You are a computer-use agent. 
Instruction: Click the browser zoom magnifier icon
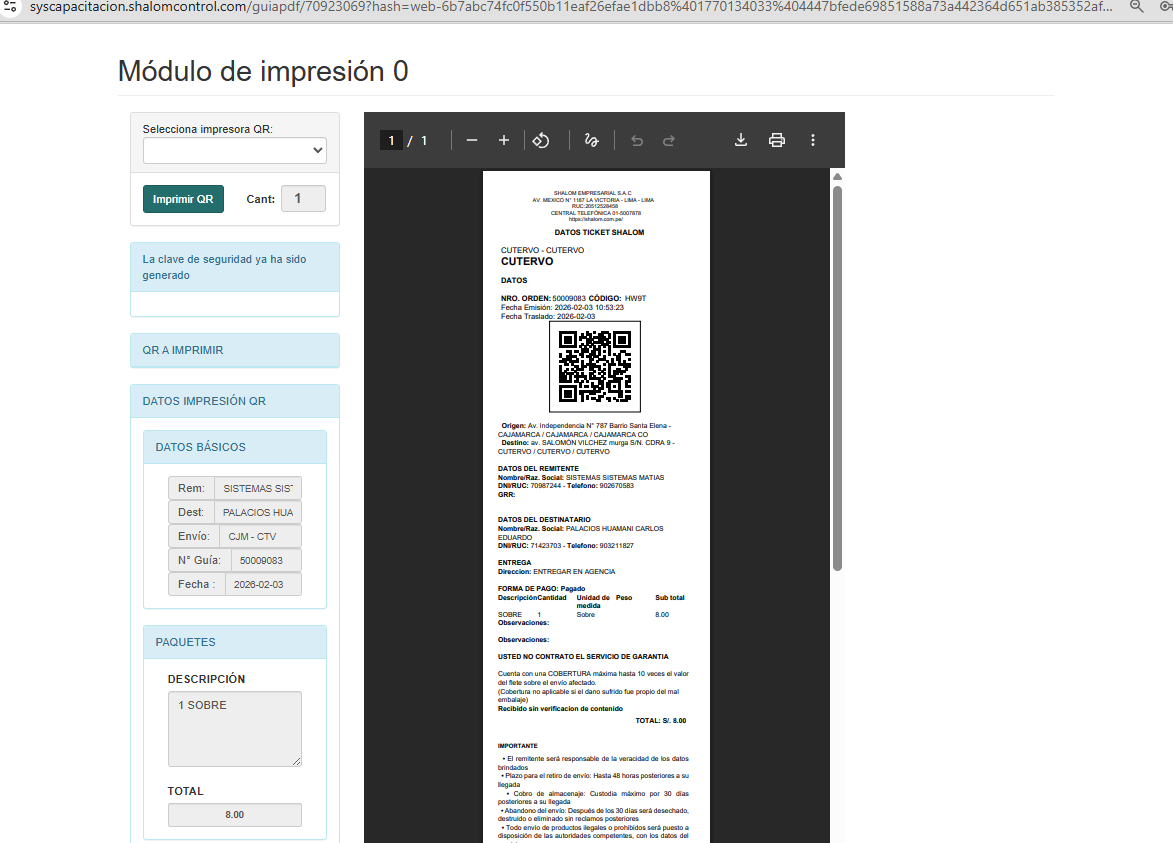pyautogui.click(x=1137, y=7)
